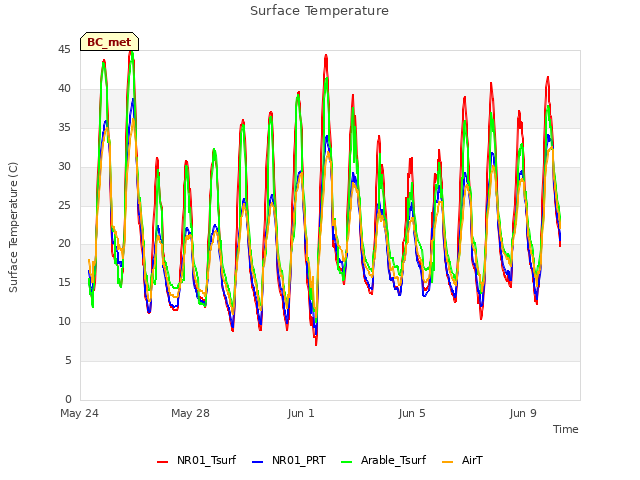The image size is (640, 480).
Task: Select the Jun 9 x-axis label
Action: tap(523, 413)
